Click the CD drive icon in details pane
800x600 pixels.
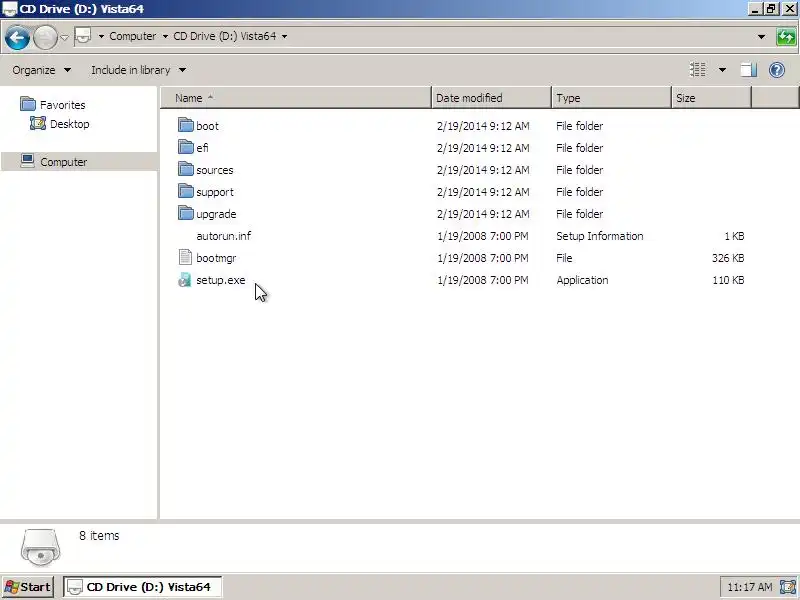click(40, 547)
